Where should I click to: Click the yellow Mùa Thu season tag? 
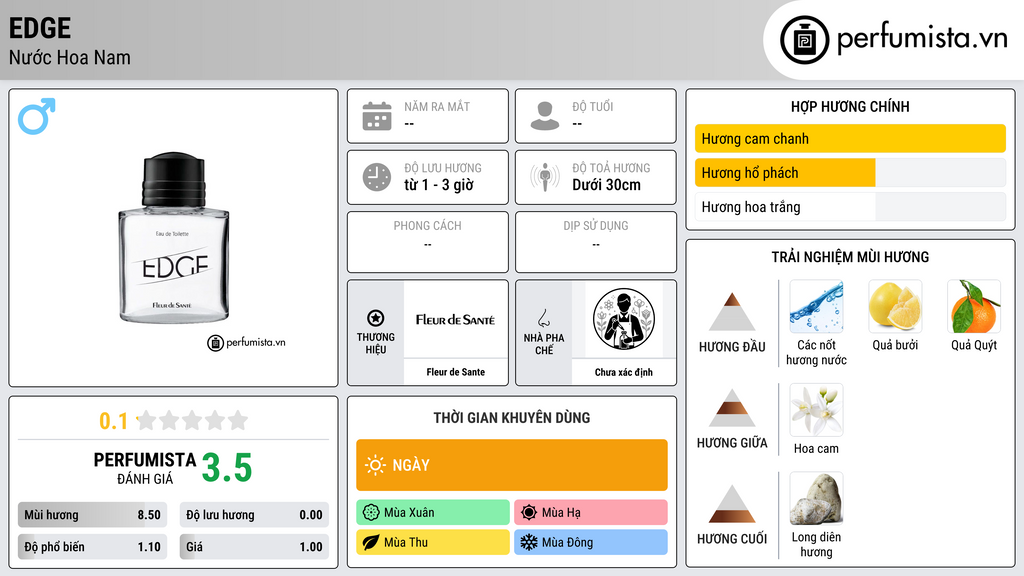pos(433,542)
